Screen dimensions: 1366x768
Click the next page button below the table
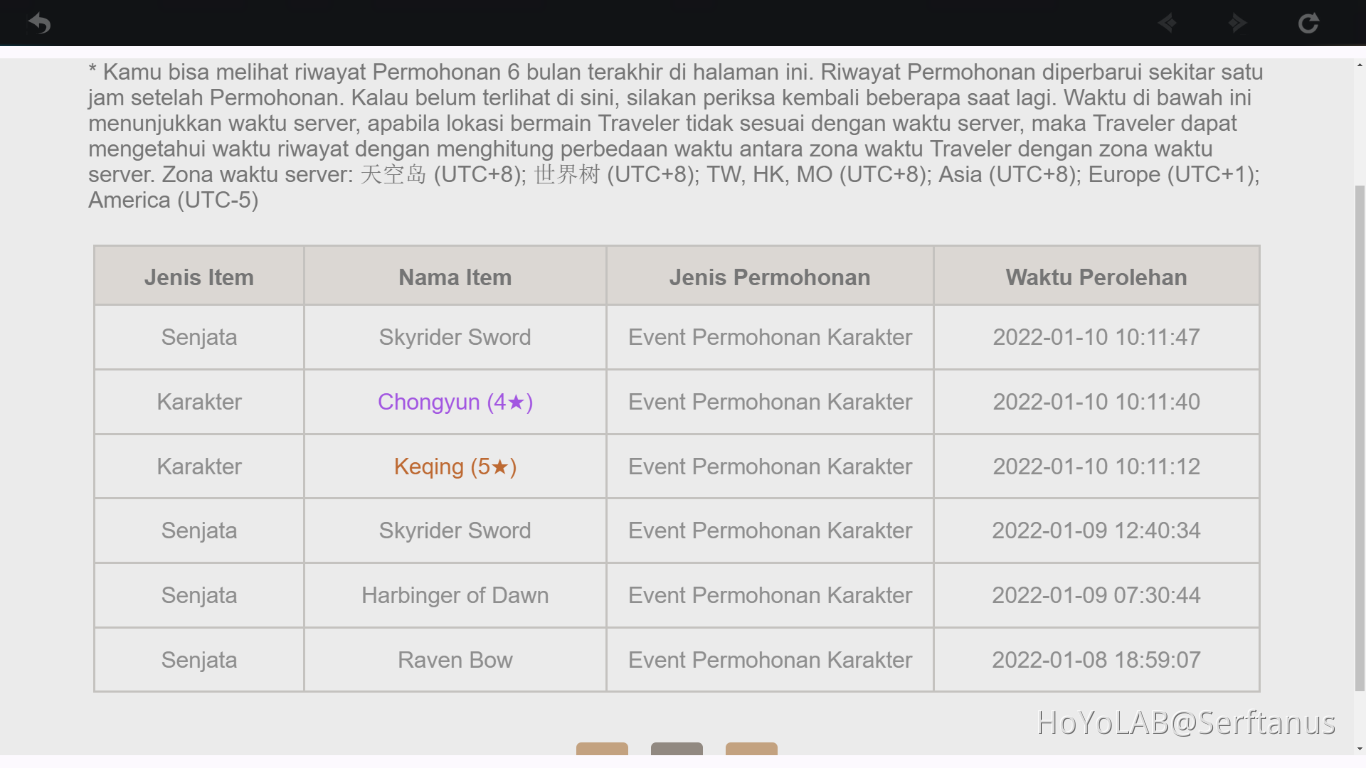[x=751, y=755]
